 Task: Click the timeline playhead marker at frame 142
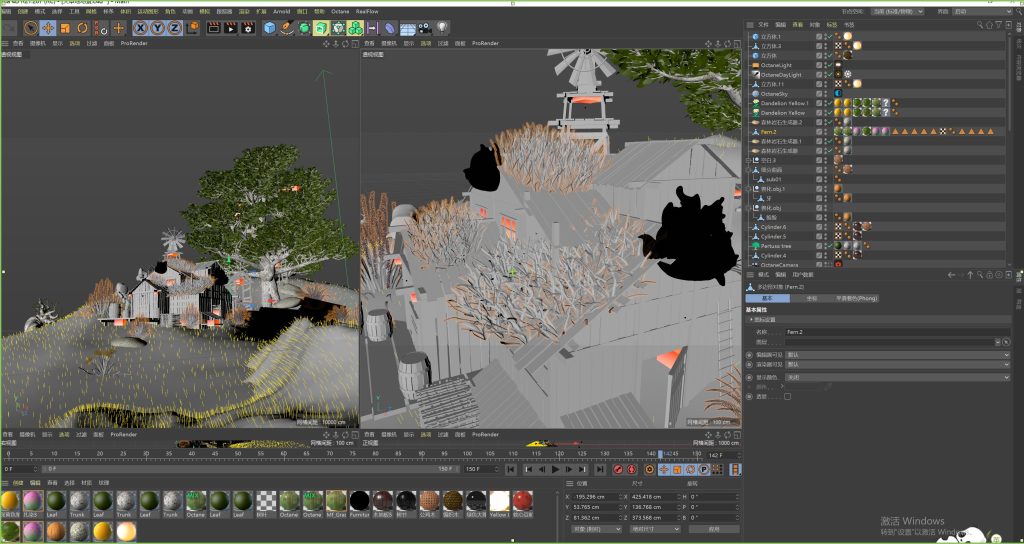(660, 453)
